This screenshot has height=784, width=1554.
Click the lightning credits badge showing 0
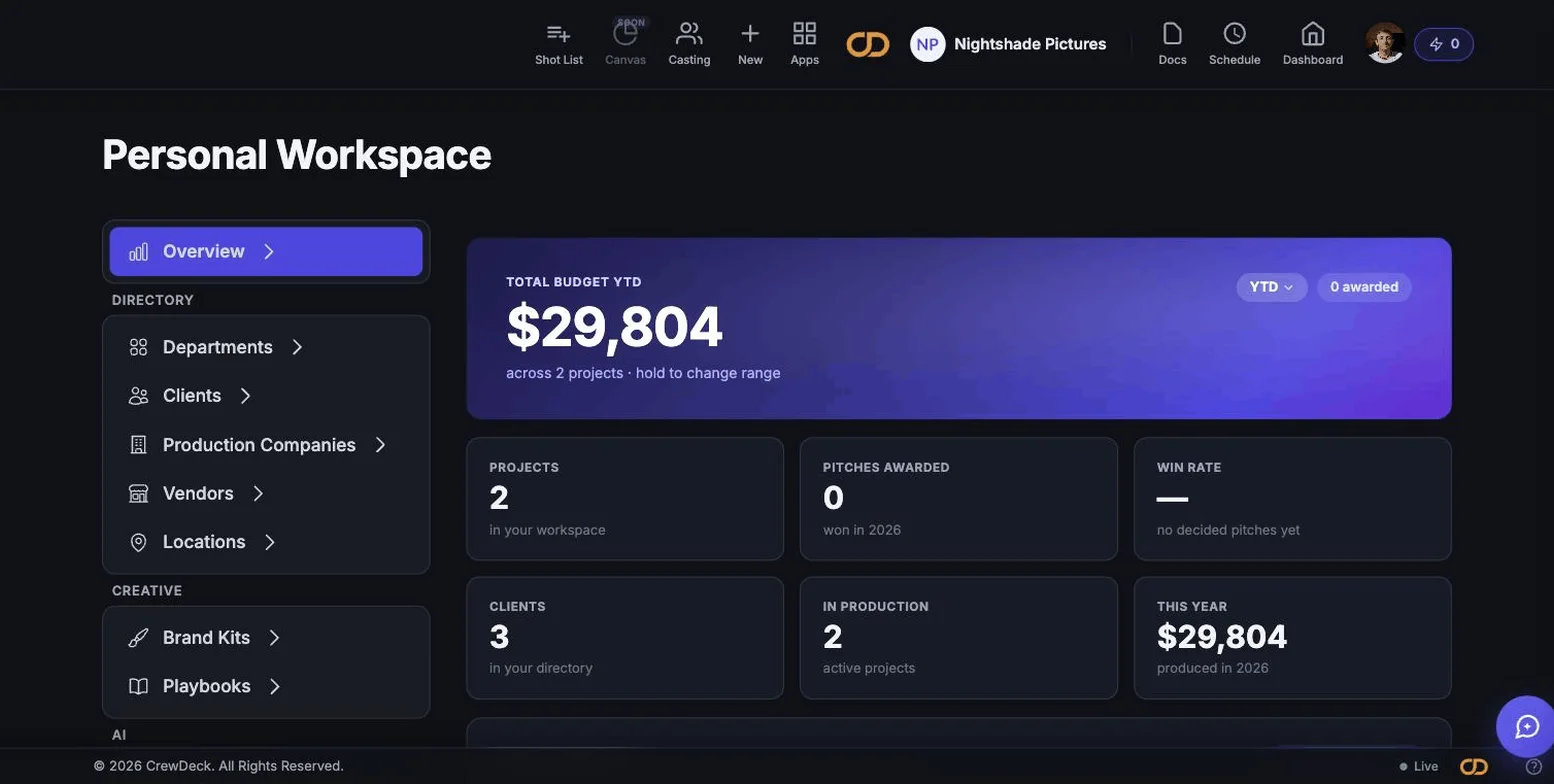(1444, 44)
